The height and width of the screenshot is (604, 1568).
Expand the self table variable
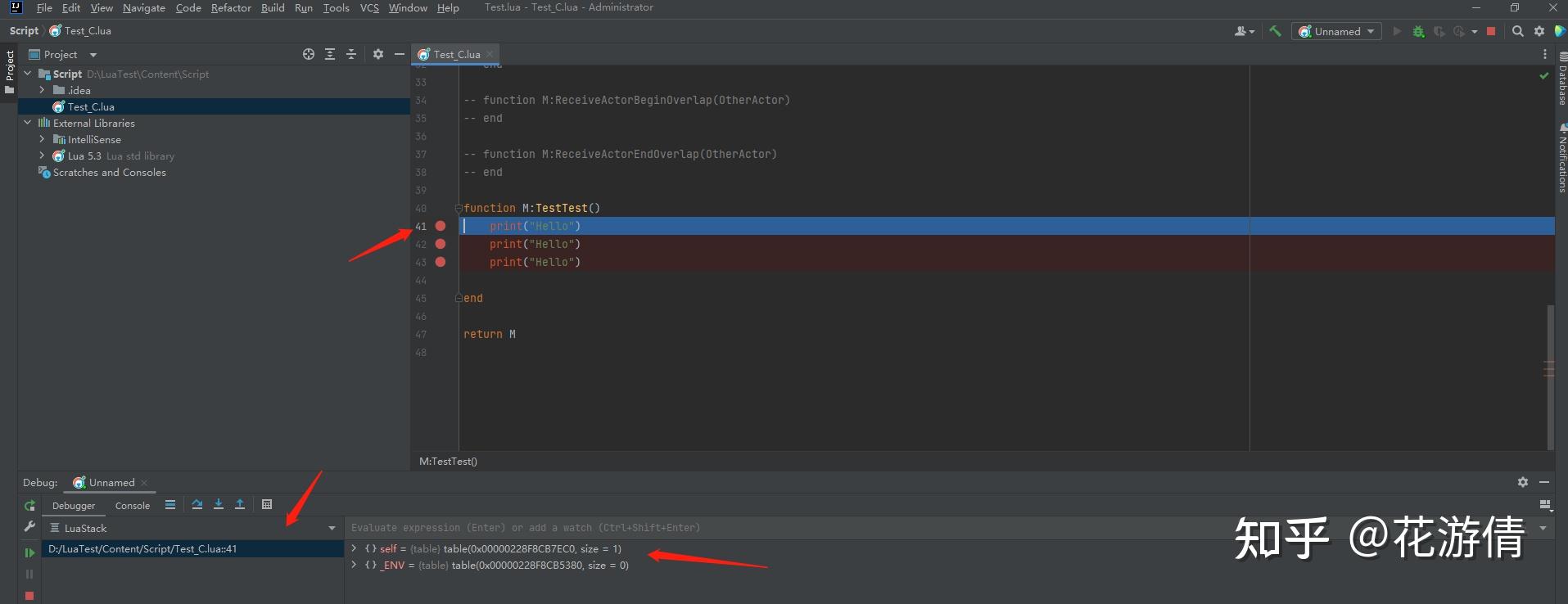click(x=354, y=548)
